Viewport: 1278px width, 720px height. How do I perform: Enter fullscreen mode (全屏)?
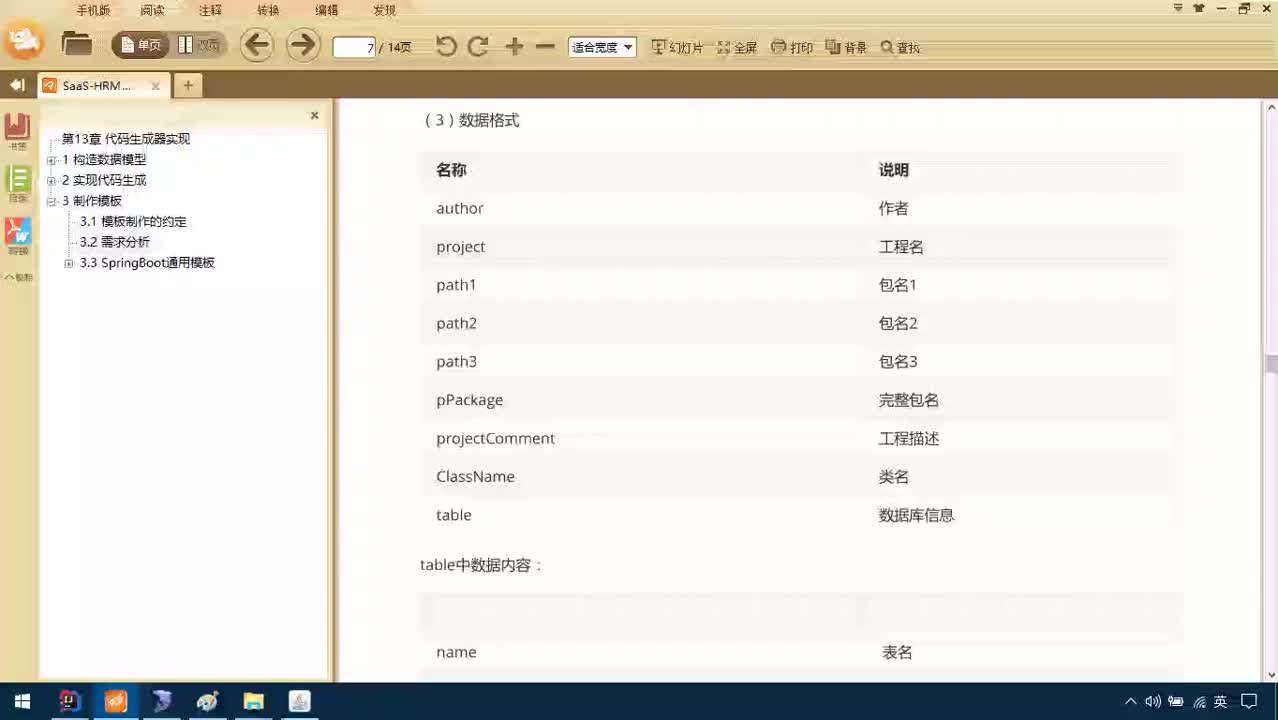click(737, 47)
